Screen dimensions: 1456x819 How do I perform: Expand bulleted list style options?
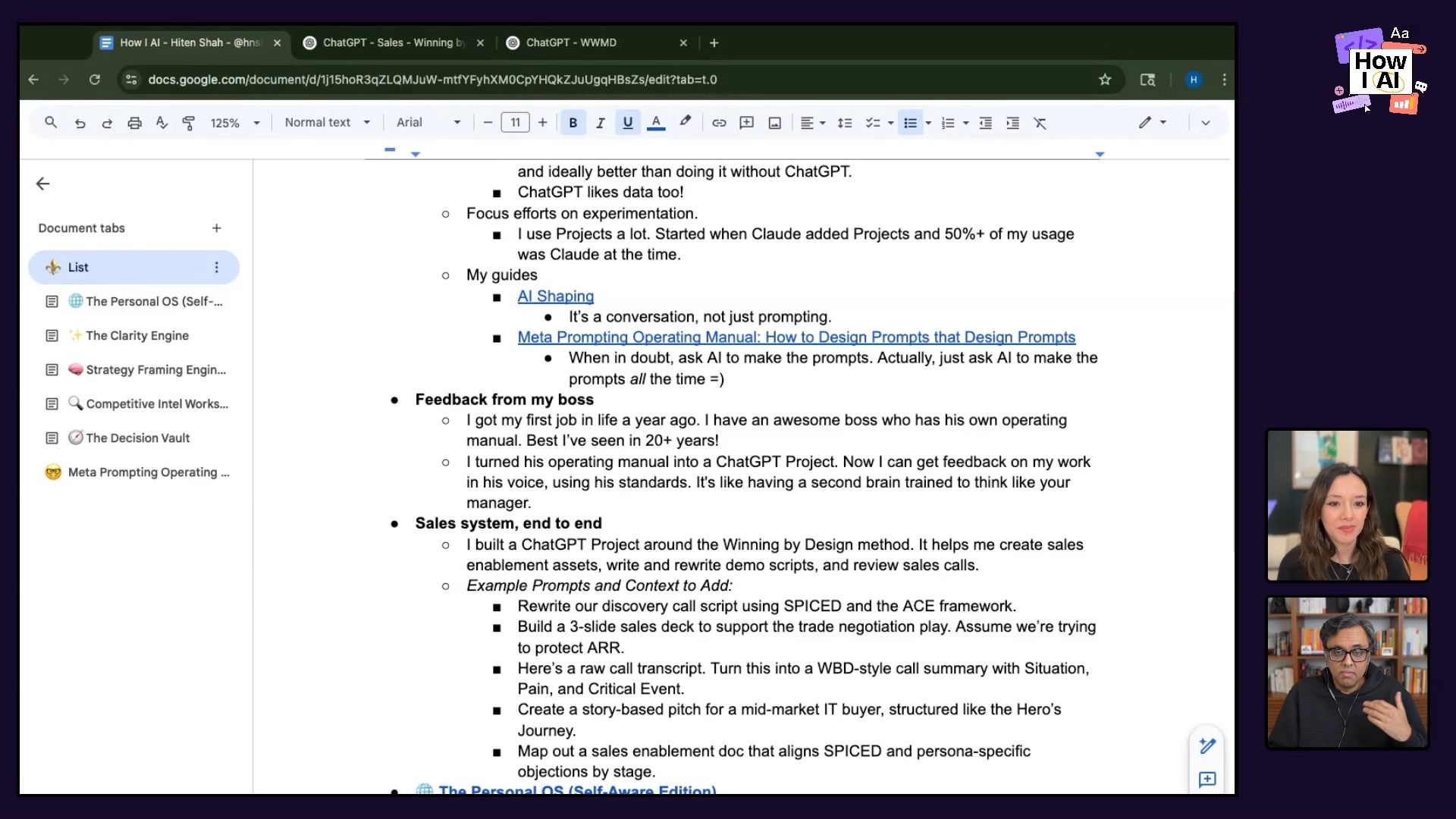tap(928, 123)
